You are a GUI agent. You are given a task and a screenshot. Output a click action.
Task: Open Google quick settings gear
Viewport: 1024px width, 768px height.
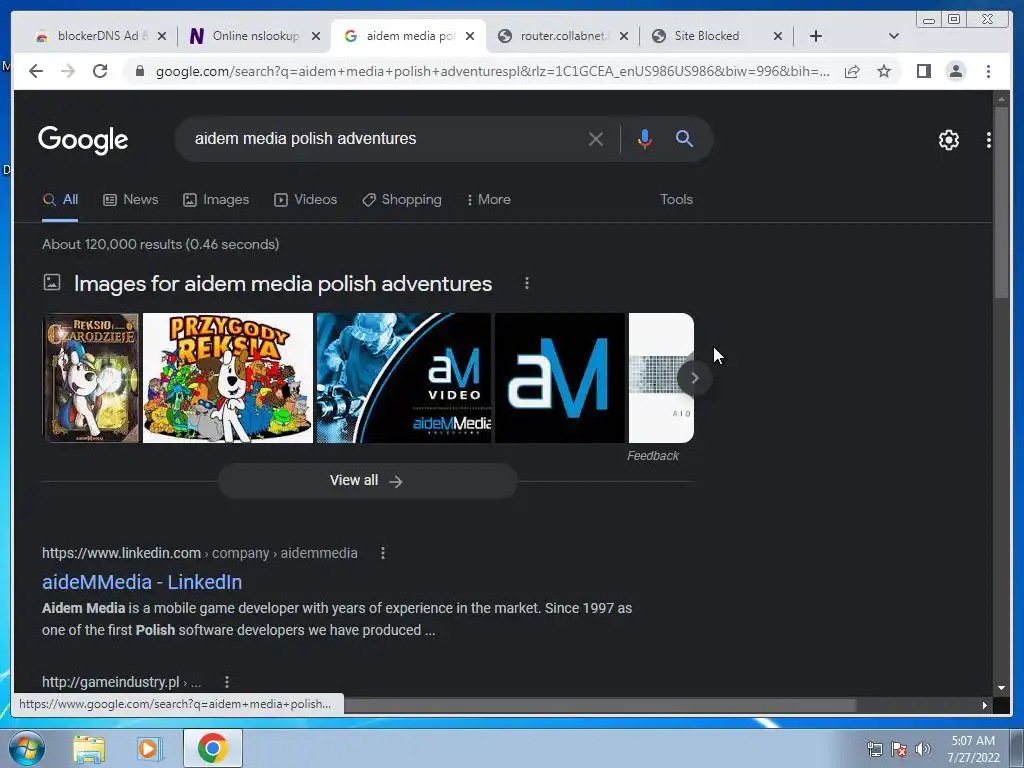click(948, 140)
